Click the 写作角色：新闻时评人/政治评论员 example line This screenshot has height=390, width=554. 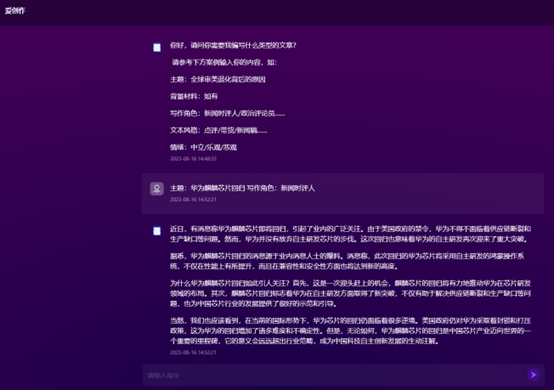point(227,113)
